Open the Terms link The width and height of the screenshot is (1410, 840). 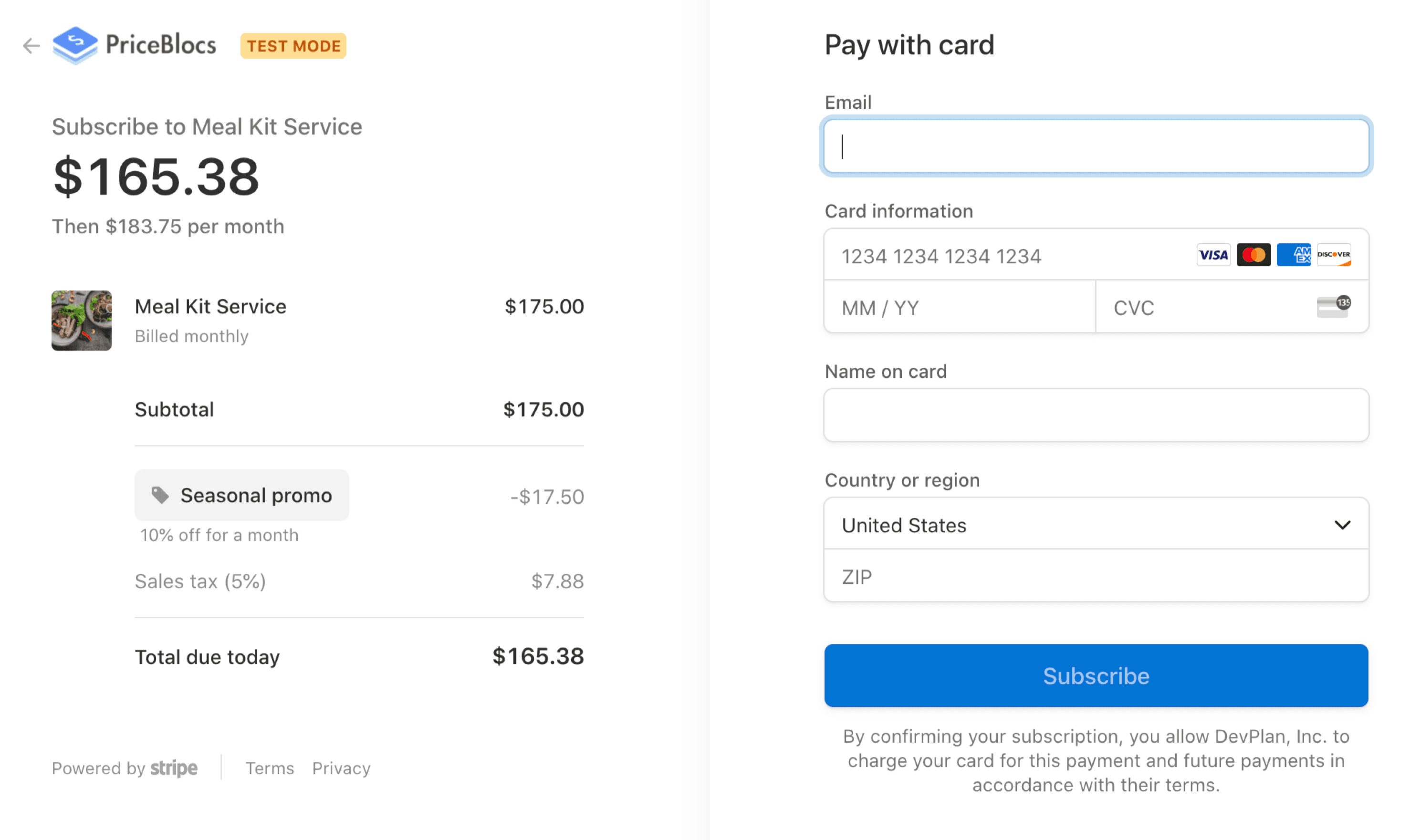point(270,768)
